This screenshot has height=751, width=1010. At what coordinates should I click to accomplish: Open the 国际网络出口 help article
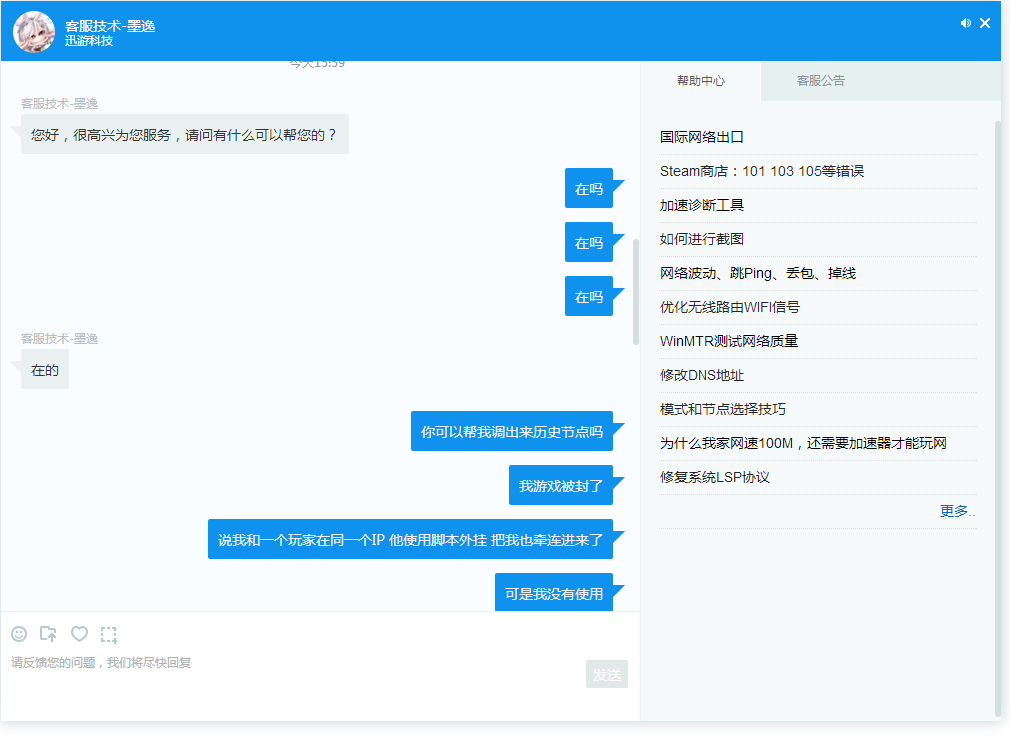(x=702, y=137)
